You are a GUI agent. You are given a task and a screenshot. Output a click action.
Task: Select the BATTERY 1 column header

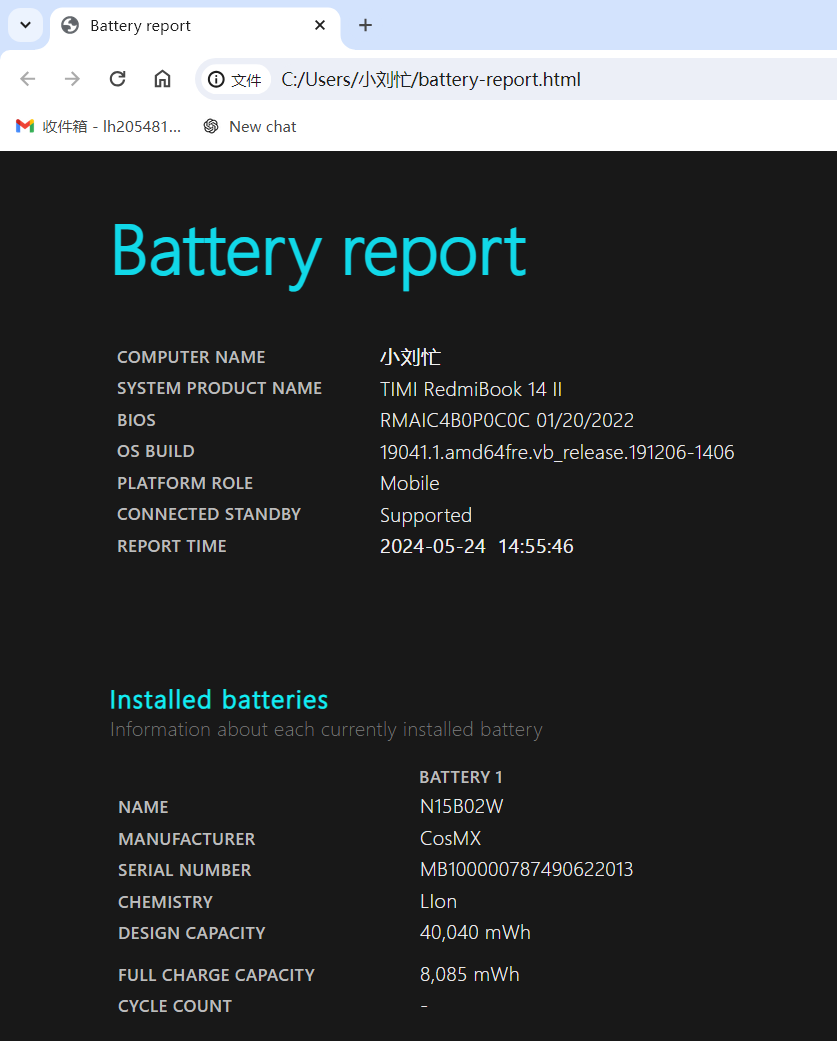[x=461, y=777]
